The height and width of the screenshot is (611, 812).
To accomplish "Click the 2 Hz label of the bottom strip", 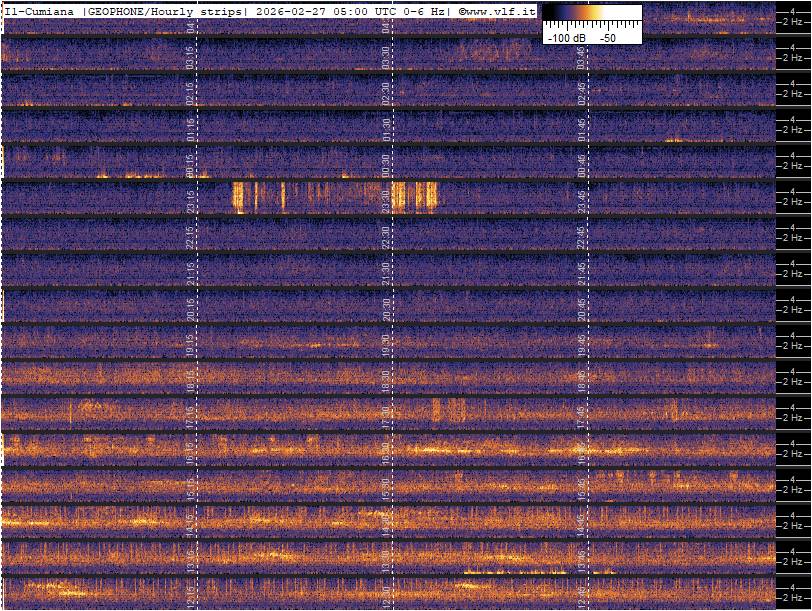I will [x=794, y=597].
